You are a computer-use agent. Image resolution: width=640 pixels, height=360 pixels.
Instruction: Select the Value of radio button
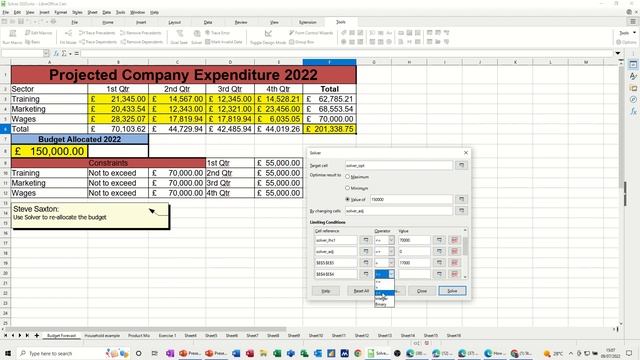point(348,200)
